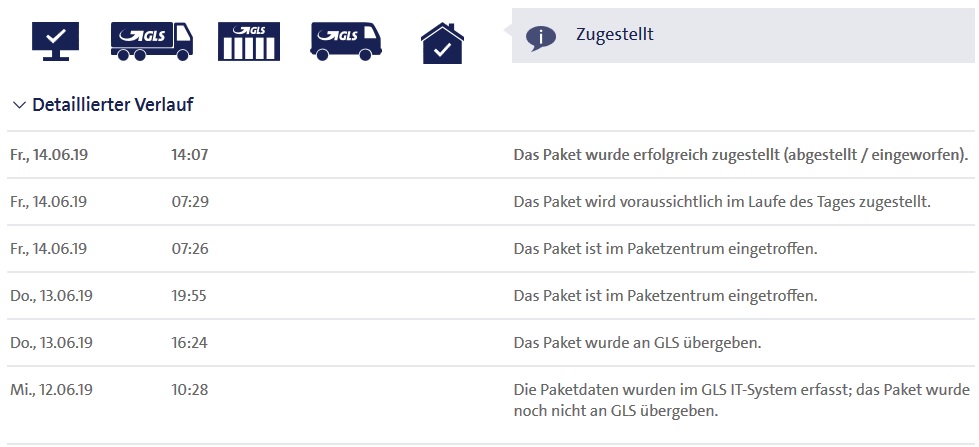Click the timestamp 10:28

coord(190,390)
